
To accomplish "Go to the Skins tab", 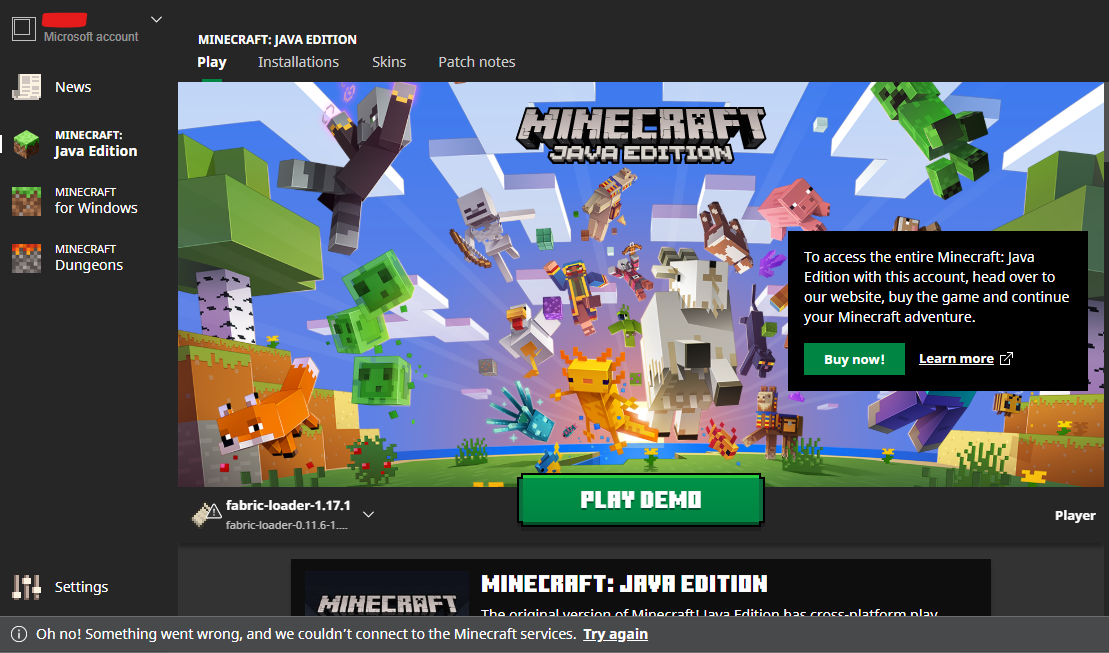I will pos(389,62).
